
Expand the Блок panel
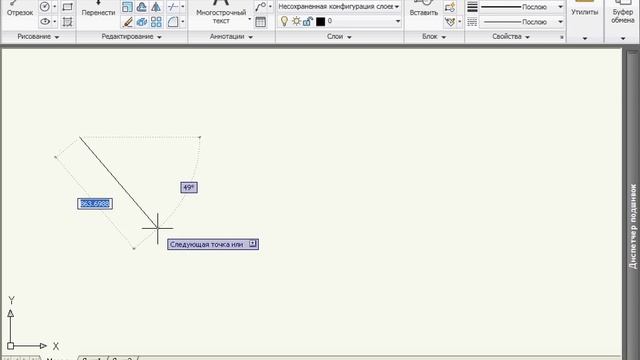pos(434,37)
